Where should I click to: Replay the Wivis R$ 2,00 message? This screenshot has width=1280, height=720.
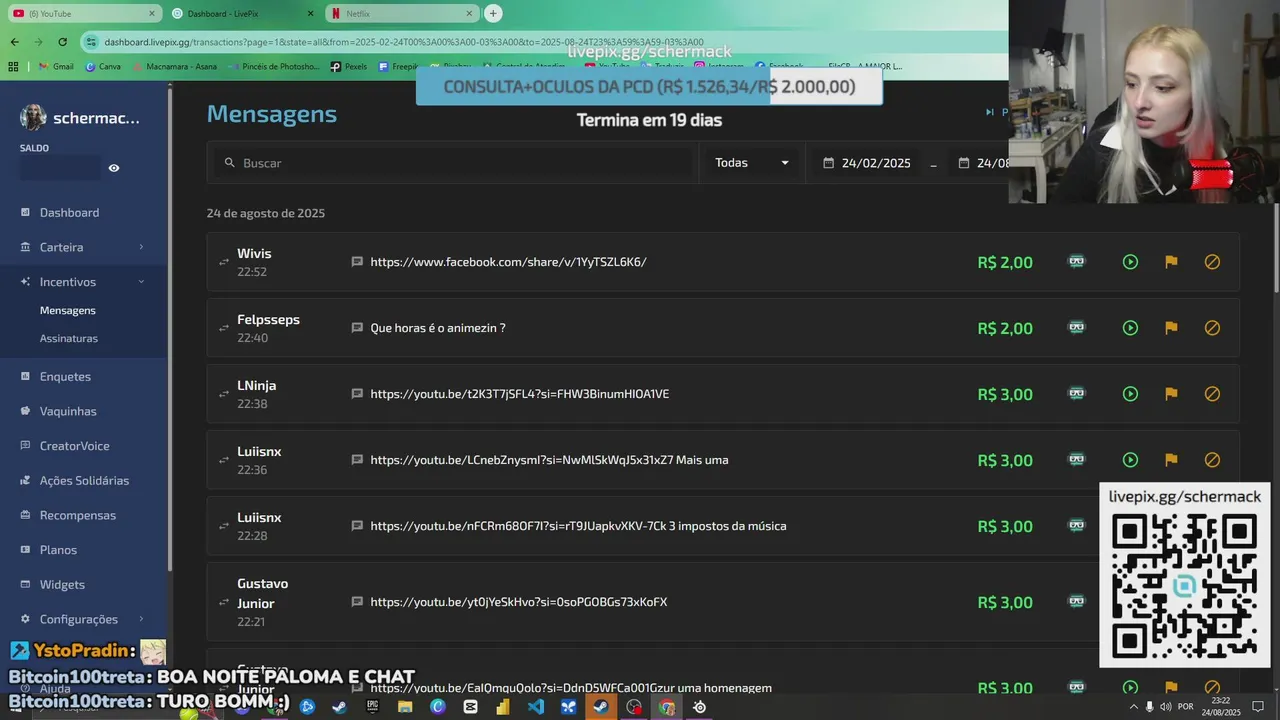[x=1130, y=262]
